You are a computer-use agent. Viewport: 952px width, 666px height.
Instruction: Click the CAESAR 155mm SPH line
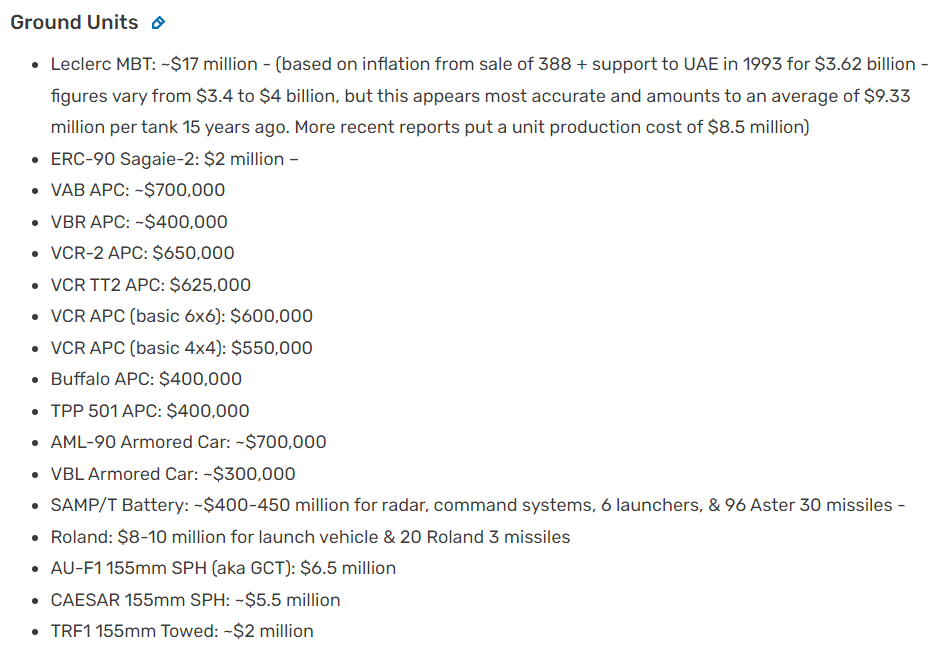click(195, 600)
